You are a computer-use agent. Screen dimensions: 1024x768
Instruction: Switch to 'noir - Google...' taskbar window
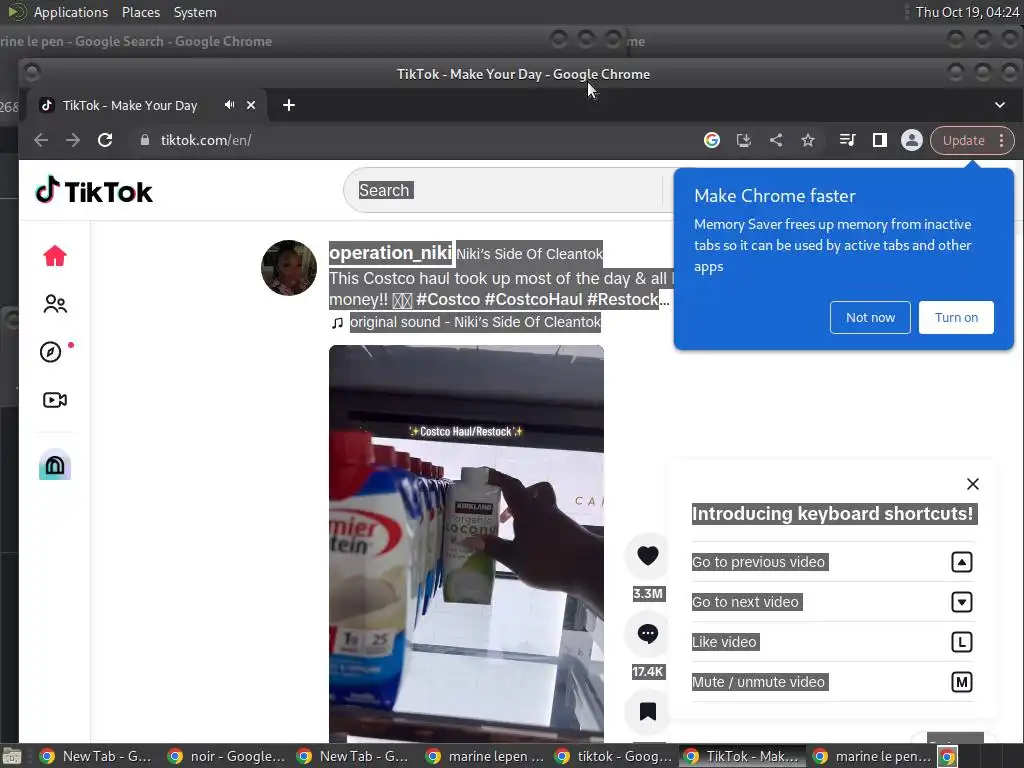pos(227,756)
